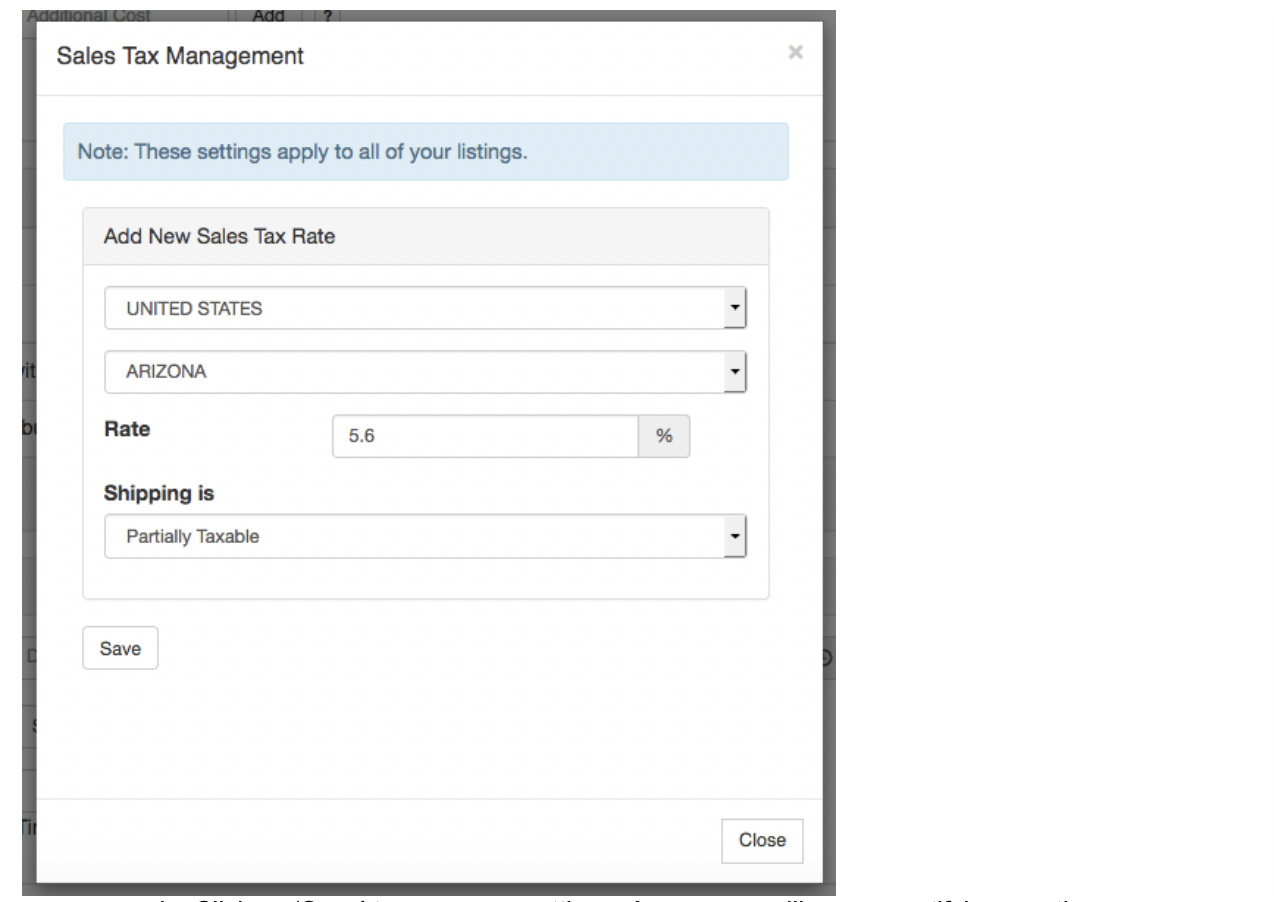Viewport: 1274px width, 902px height.
Task: Save the new sales tax rate
Action: [x=120, y=648]
